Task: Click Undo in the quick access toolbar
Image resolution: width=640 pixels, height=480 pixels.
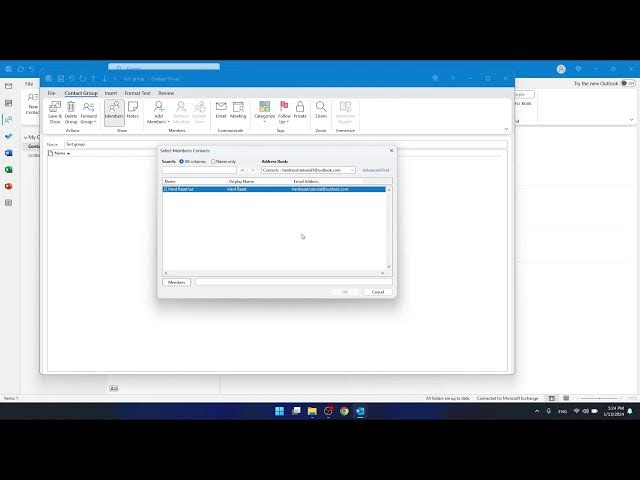Action: (72, 78)
